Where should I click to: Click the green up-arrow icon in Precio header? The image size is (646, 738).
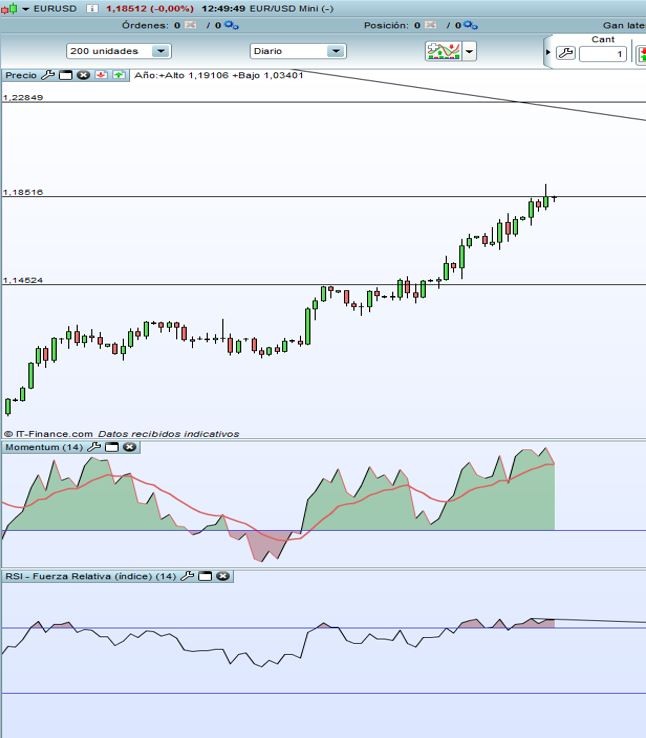coord(119,75)
